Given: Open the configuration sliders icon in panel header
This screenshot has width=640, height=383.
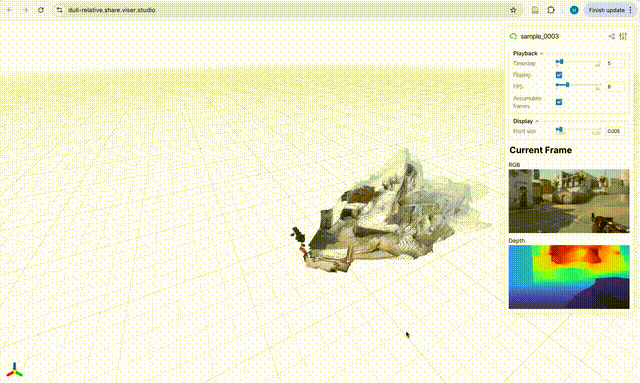Looking at the screenshot, I should click(x=623, y=36).
